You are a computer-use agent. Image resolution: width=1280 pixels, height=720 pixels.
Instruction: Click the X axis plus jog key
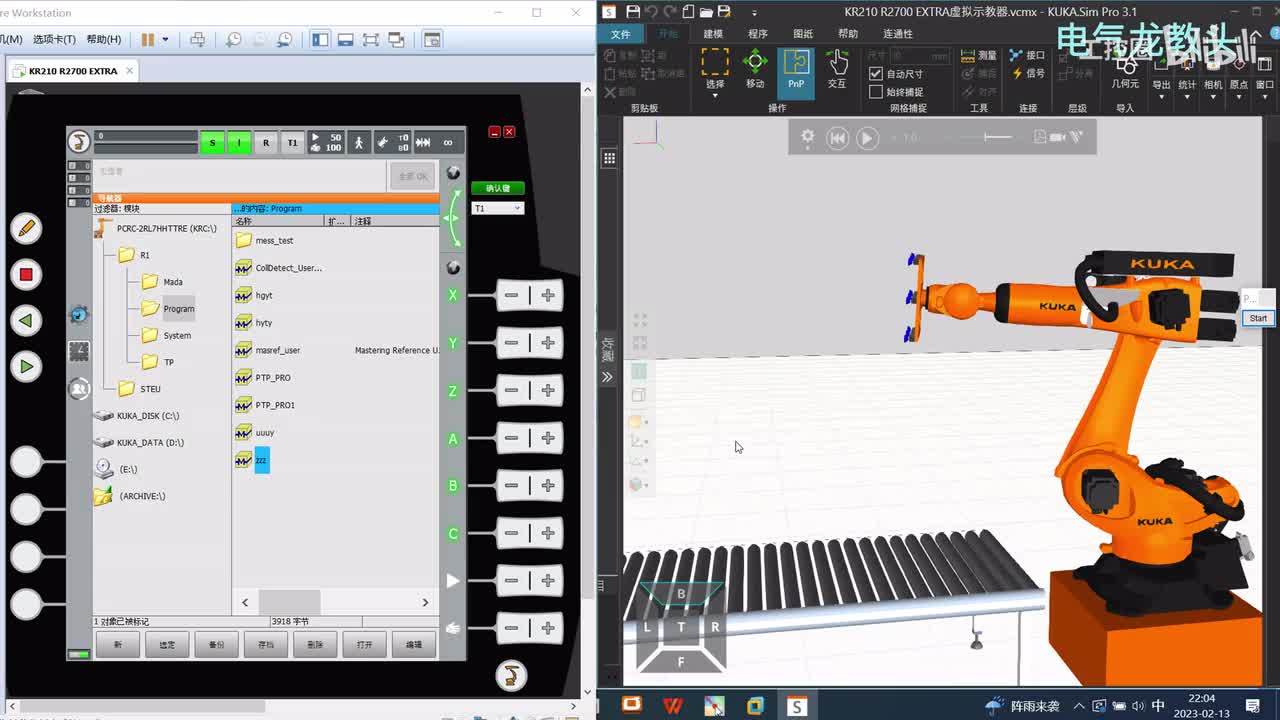[548, 295]
